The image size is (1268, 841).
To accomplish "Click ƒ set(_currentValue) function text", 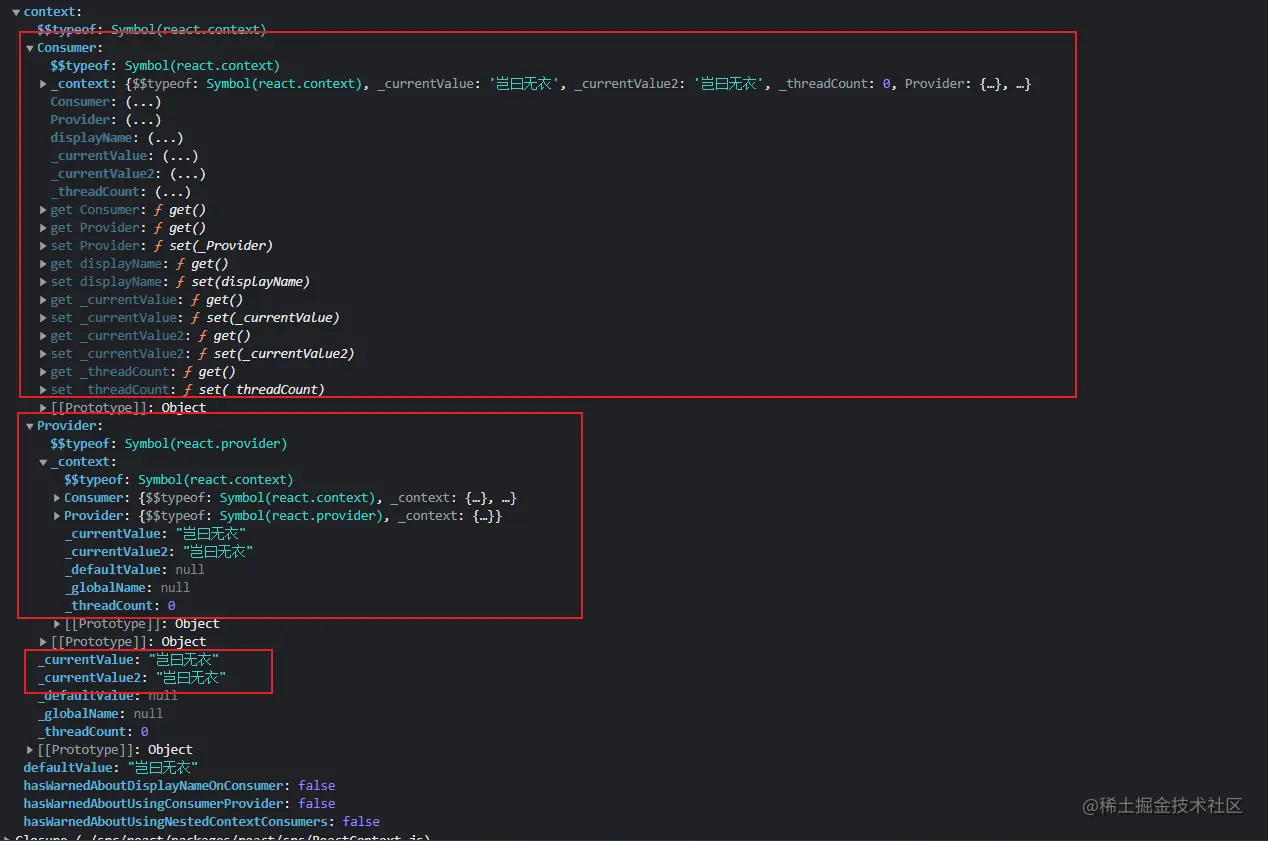I will 265,318.
